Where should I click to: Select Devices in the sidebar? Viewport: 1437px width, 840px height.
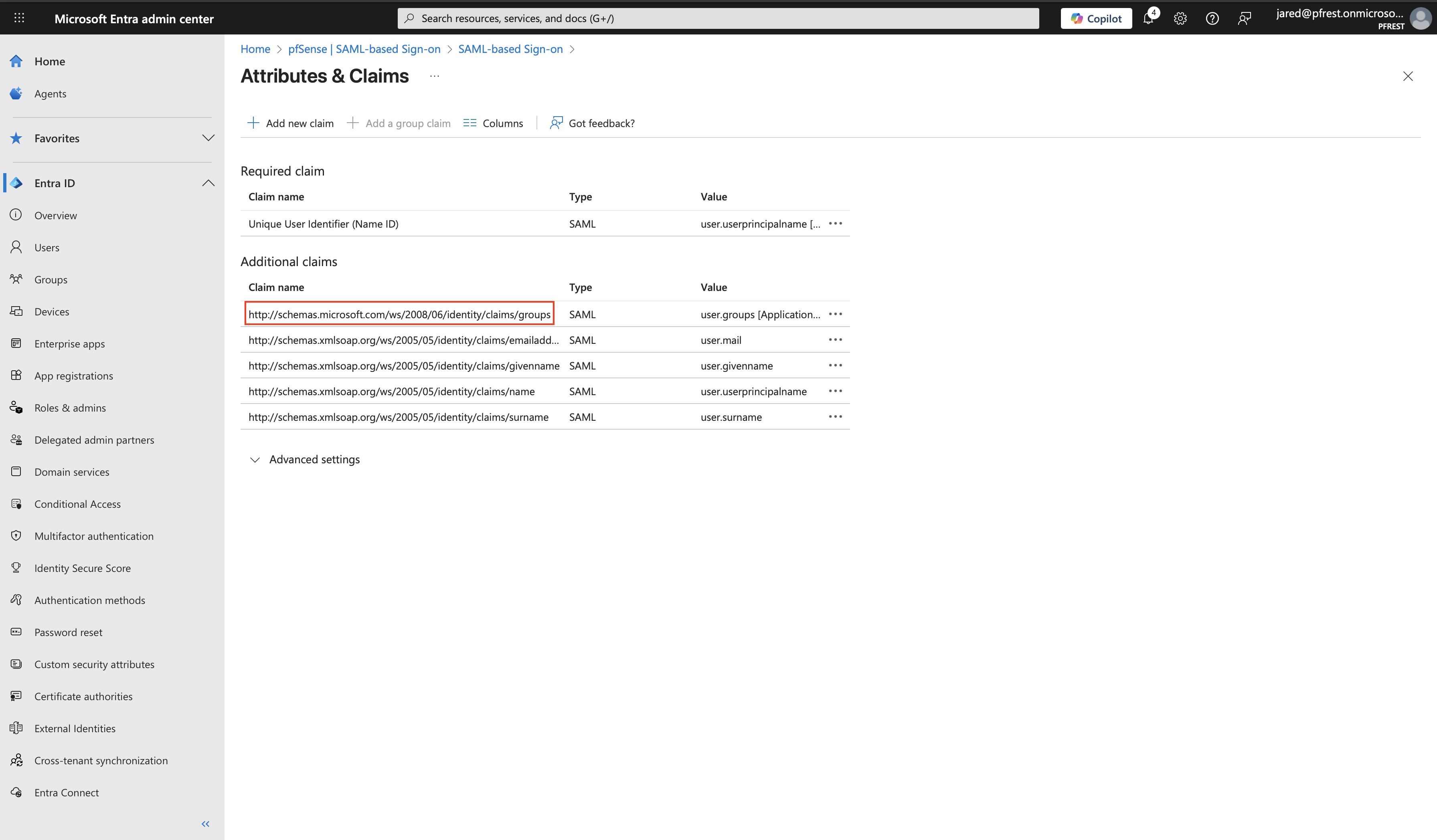51,311
